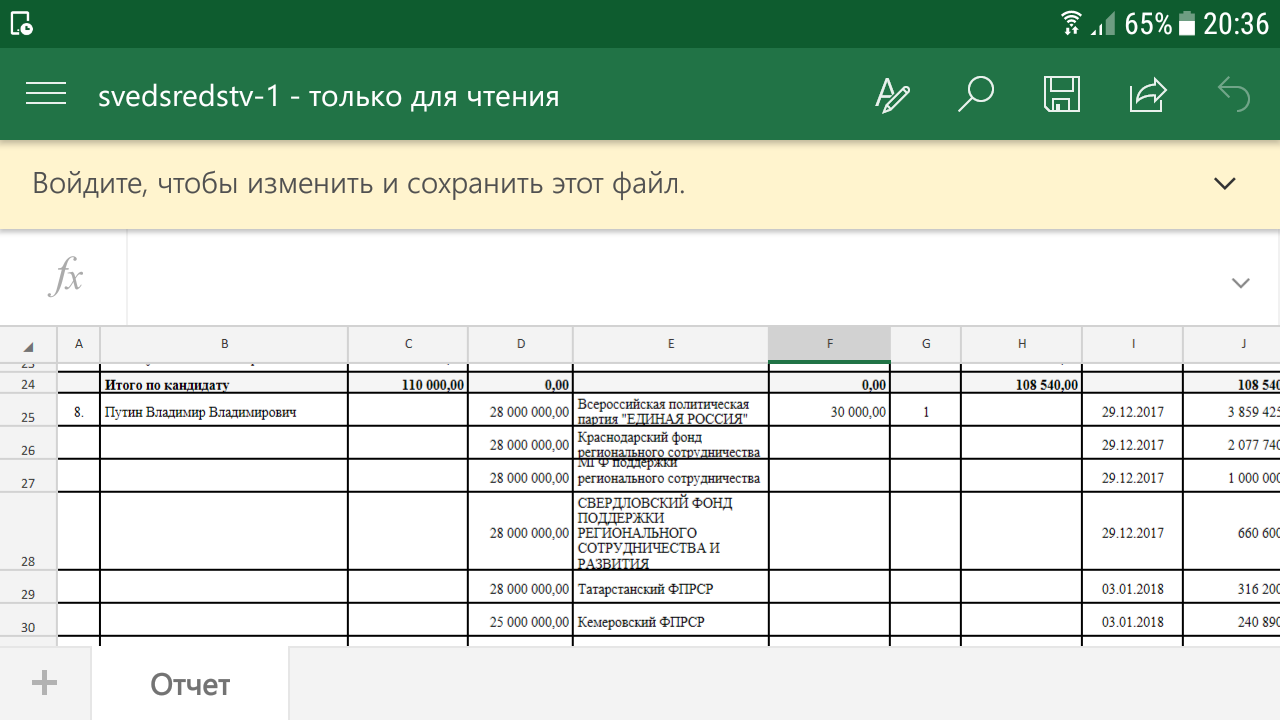The width and height of the screenshot is (1280, 720).
Task: Tap the edit pen icon
Action: point(892,95)
